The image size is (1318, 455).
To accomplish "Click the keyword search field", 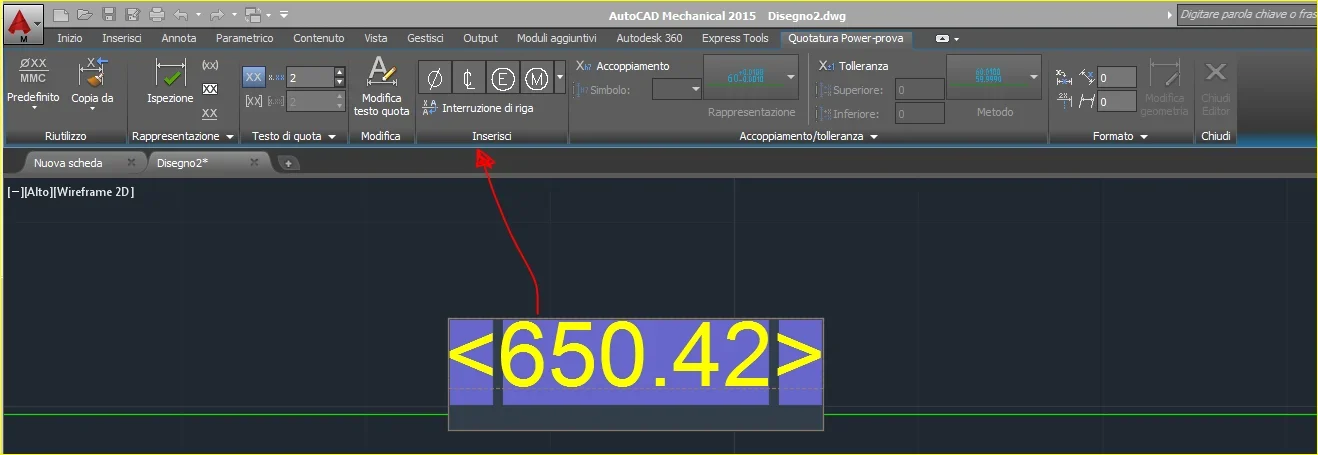I will (1246, 14).
